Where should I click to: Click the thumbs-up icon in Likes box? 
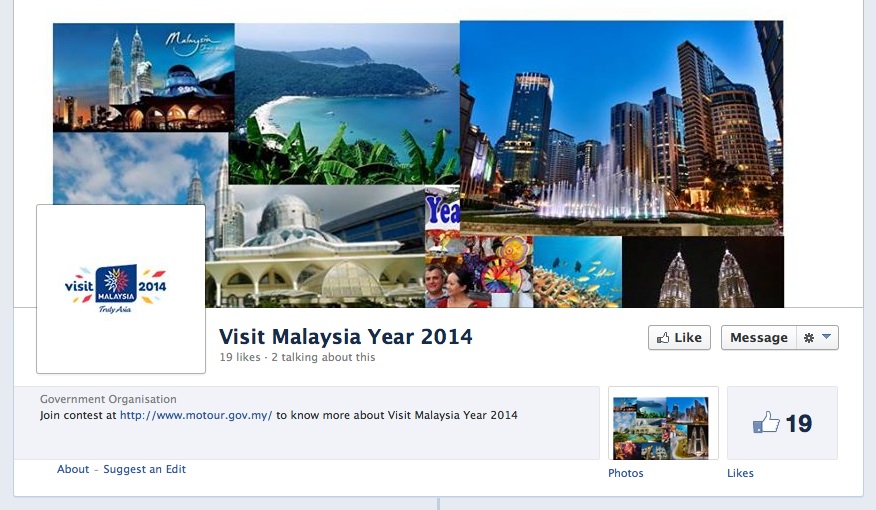click(x=766, y=423)
